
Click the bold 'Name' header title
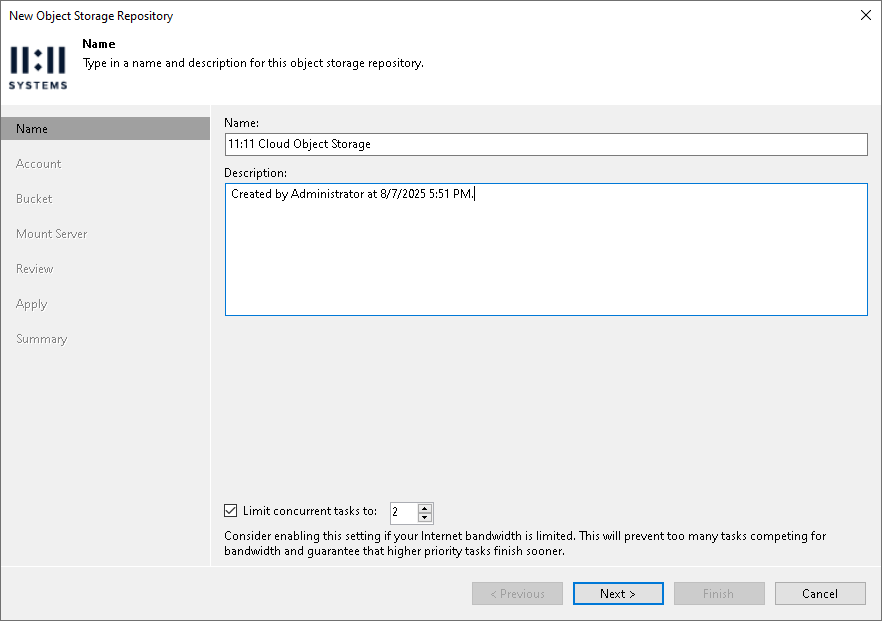(99, 44)
